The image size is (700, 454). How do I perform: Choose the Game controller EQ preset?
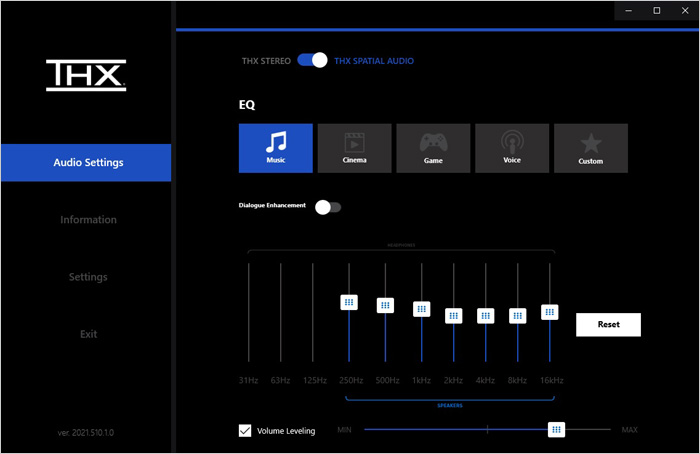click(433, 148)
